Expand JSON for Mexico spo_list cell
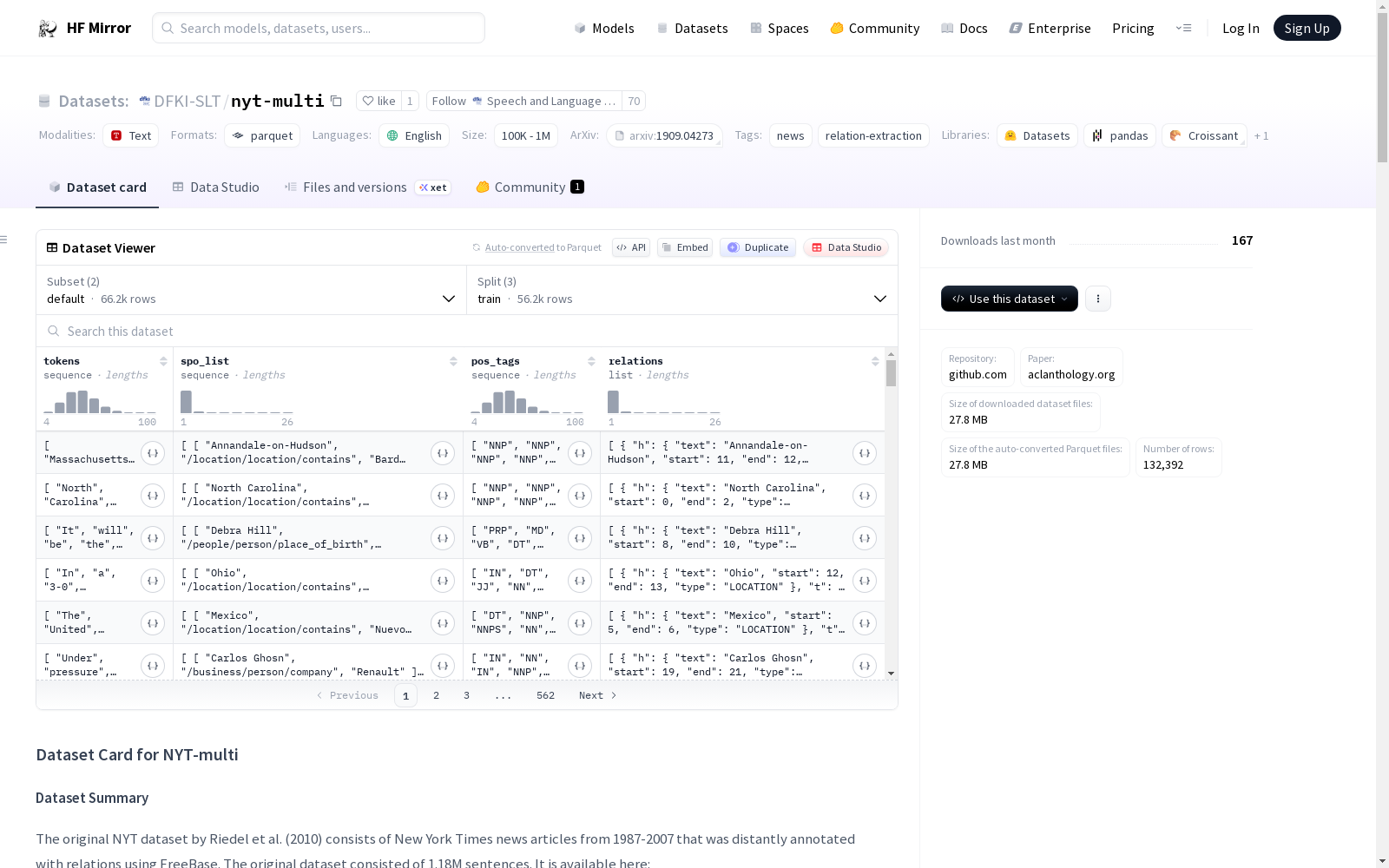Viewport: 1389px width, 868px height. click(x=443, y=623)
